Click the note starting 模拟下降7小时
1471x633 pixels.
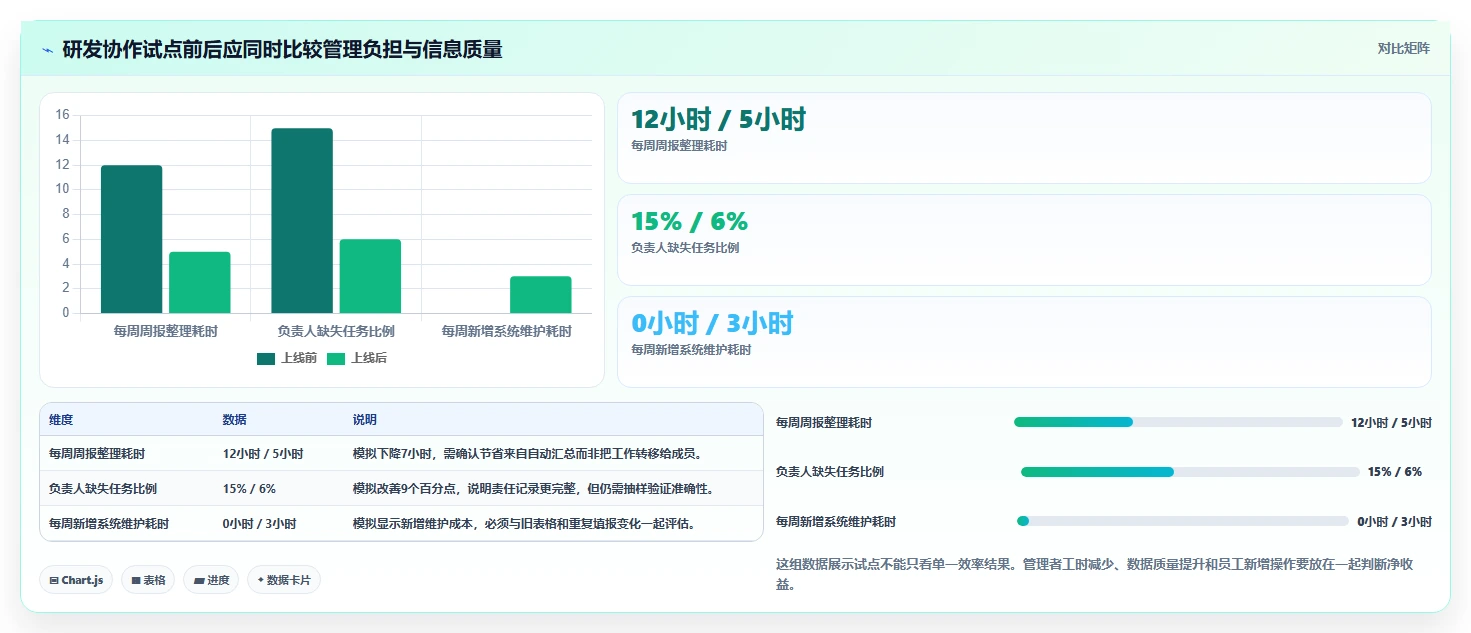[x=528, y=454]
